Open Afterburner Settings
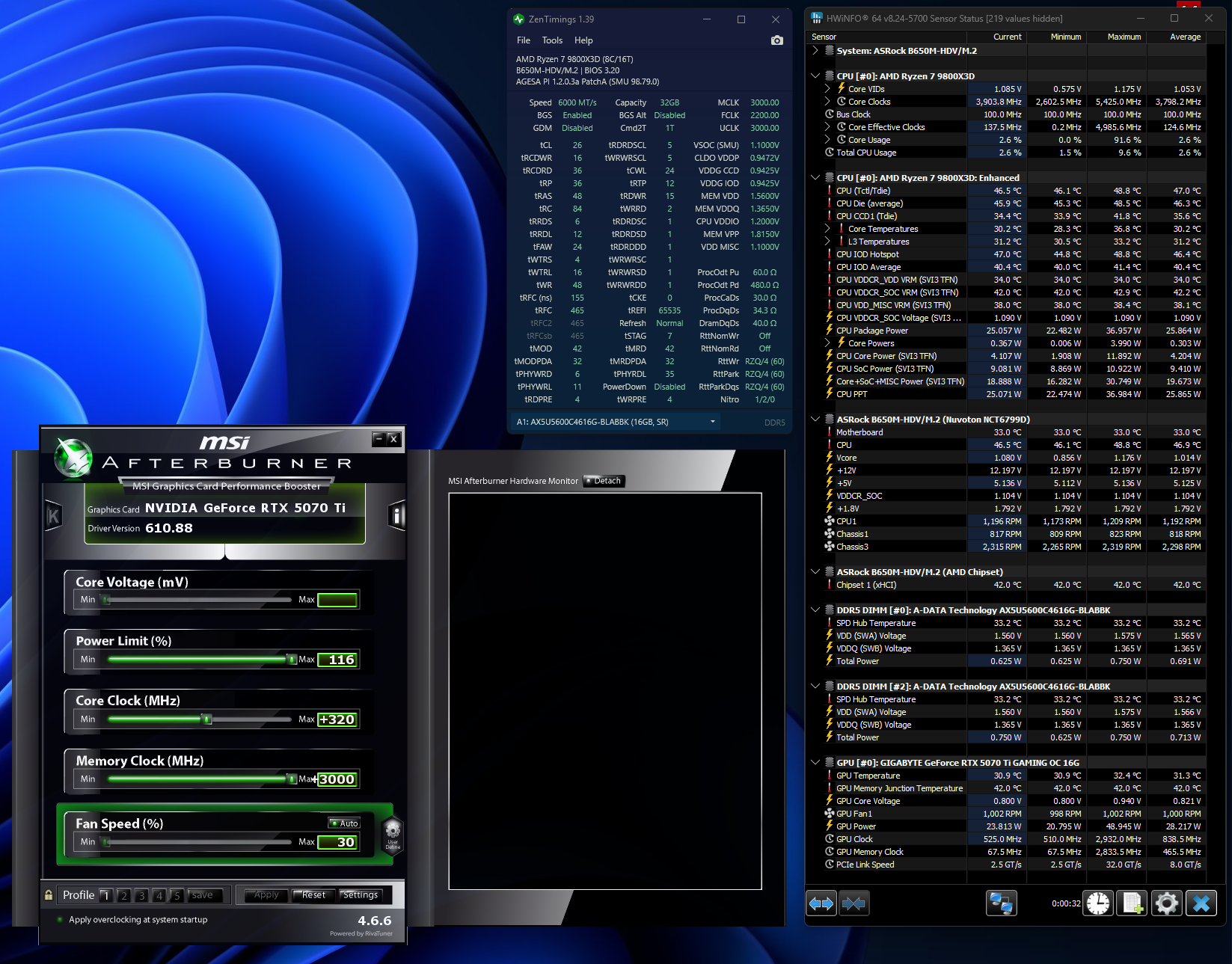The width and height of the screenshot is (1232, 964). [361, 895]
